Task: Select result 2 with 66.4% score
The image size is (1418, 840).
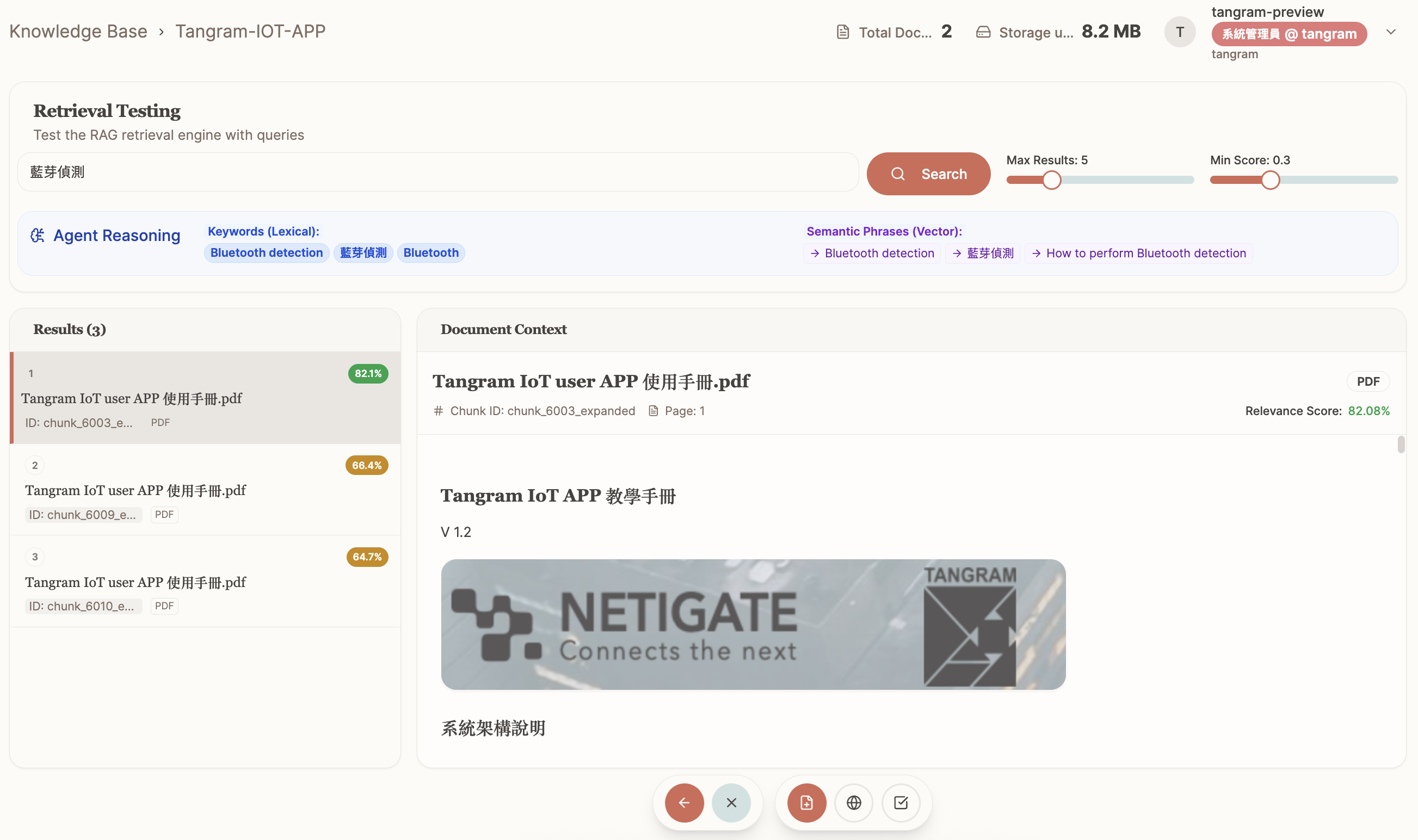Action: [205, 490]
